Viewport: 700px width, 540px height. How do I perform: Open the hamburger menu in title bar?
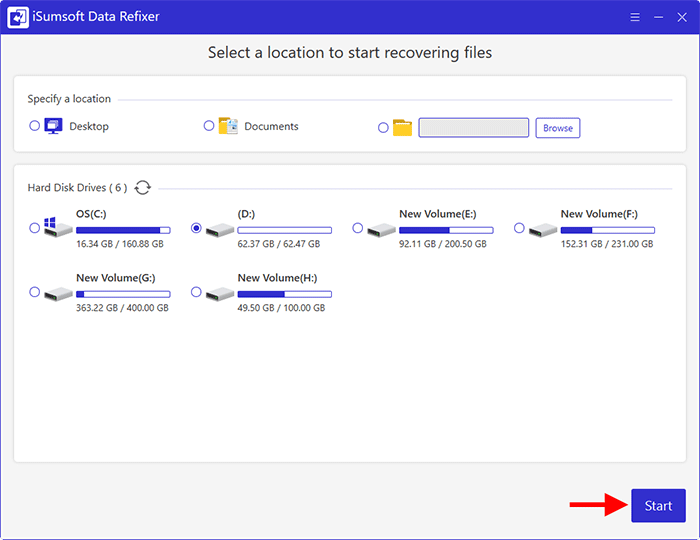635,17
